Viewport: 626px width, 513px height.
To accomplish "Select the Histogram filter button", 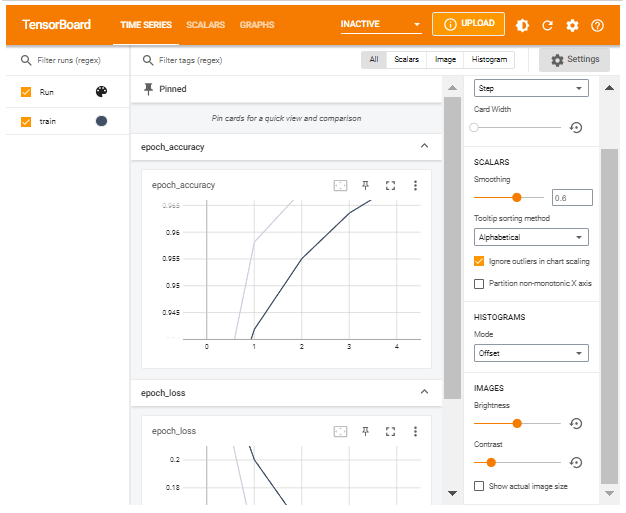I will [489, 60].
